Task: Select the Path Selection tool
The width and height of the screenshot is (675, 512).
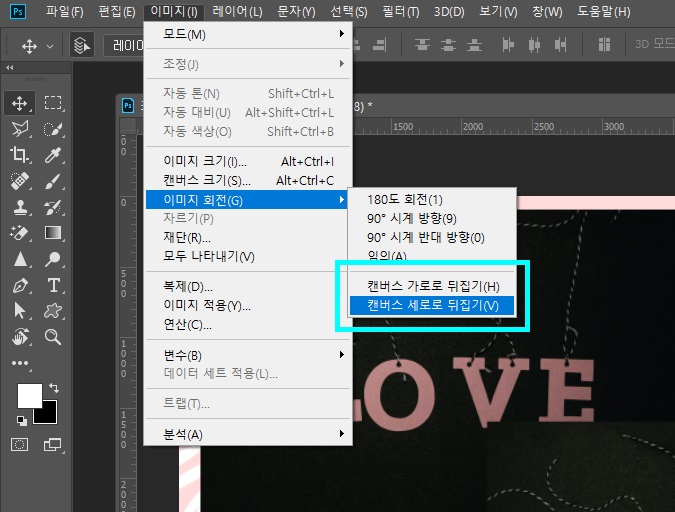Action: tap(19, 310)
